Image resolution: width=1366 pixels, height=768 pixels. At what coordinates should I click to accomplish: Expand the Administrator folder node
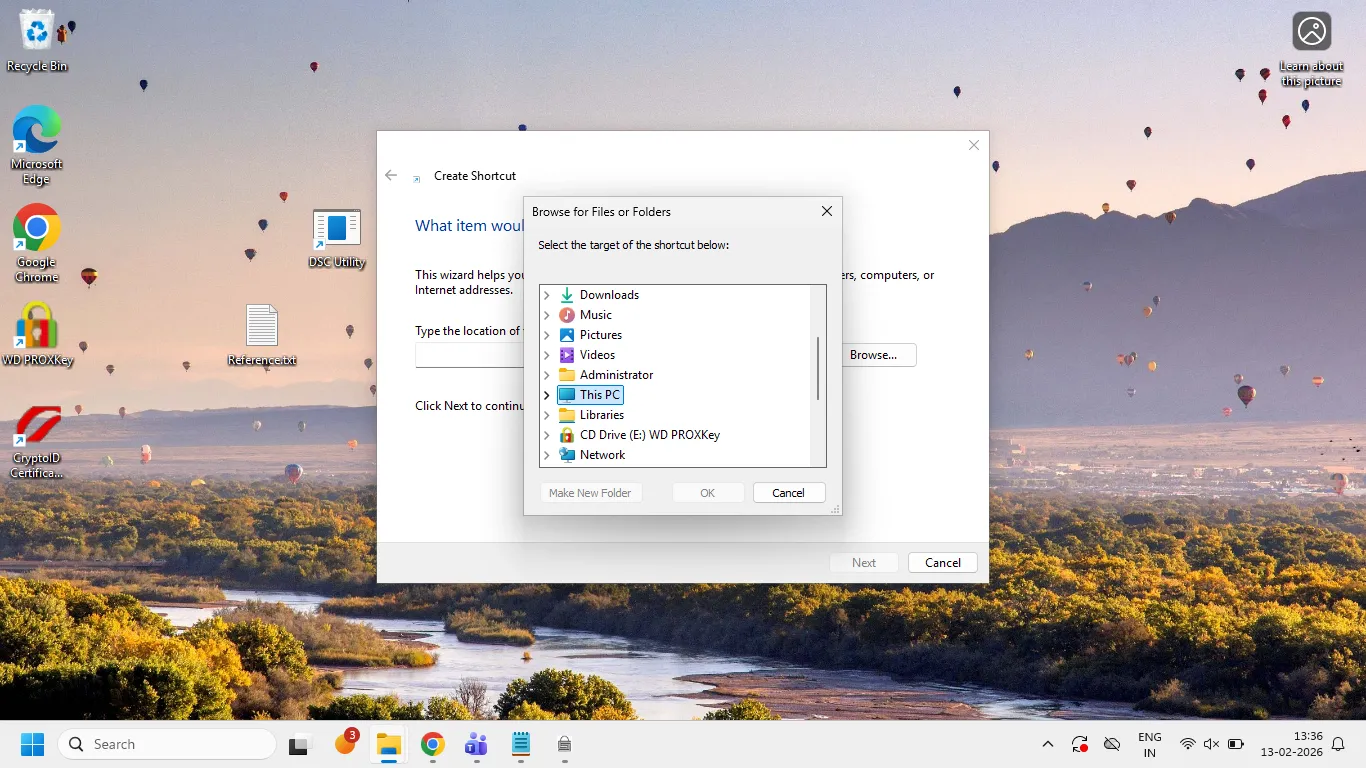(x=547, y=375)
